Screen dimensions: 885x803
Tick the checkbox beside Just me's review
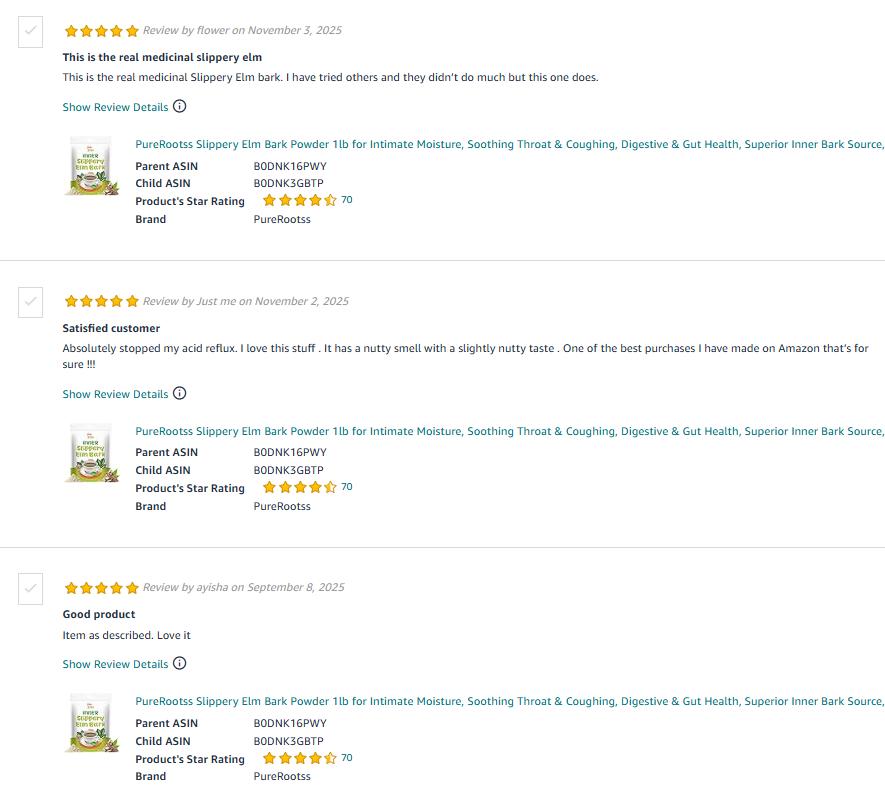pos(31,302)
